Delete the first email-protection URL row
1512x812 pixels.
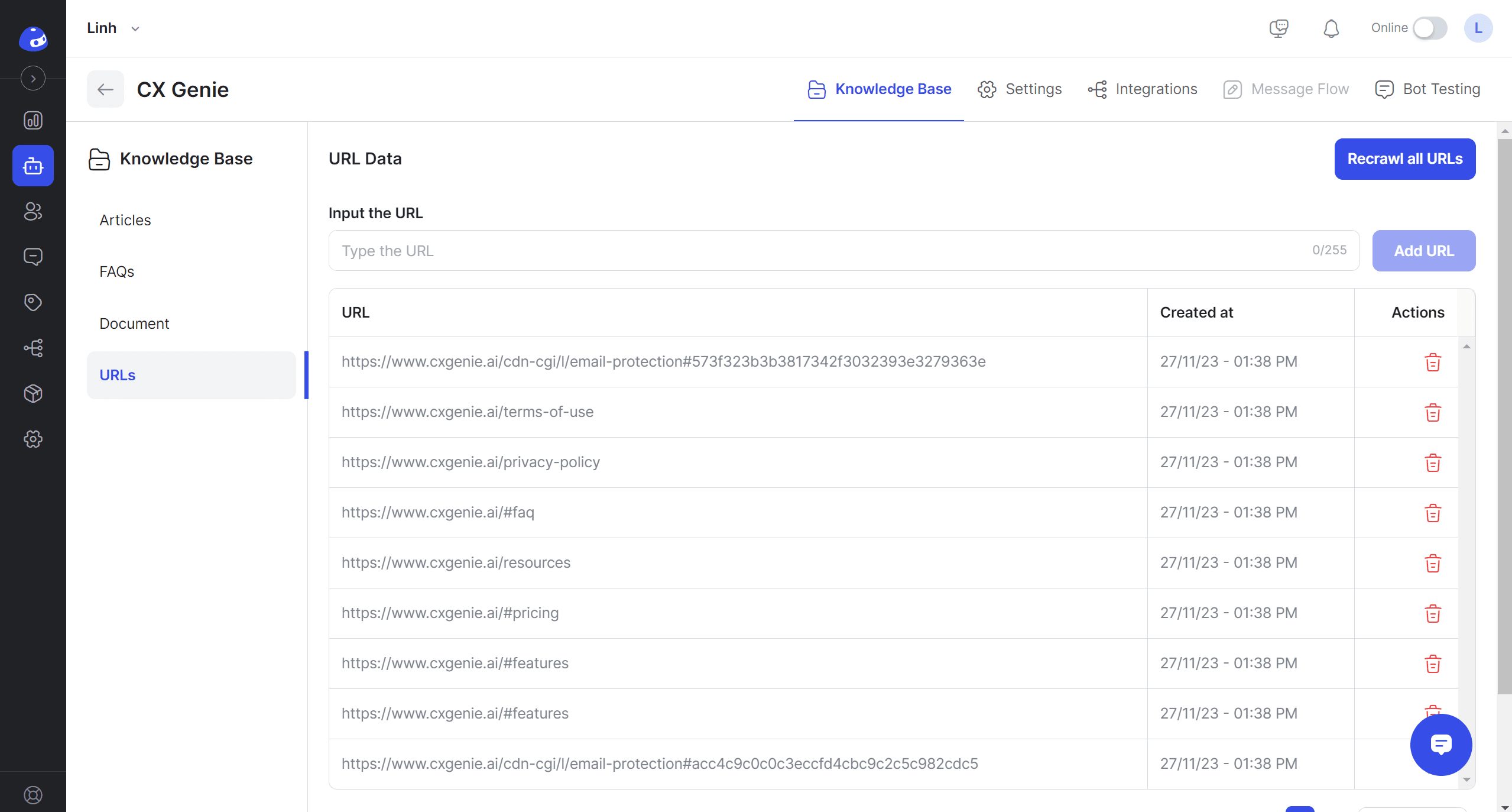[x=1432, y=362]
